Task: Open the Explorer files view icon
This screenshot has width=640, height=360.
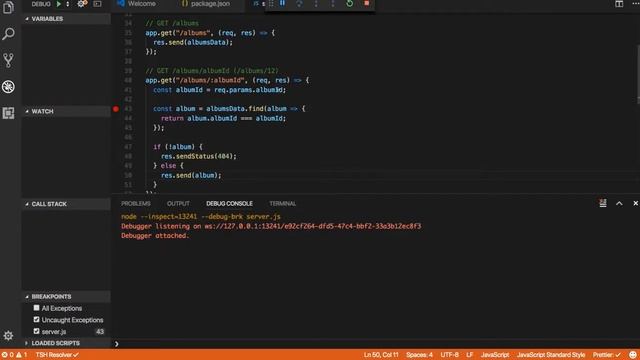Action: (8, 7)
